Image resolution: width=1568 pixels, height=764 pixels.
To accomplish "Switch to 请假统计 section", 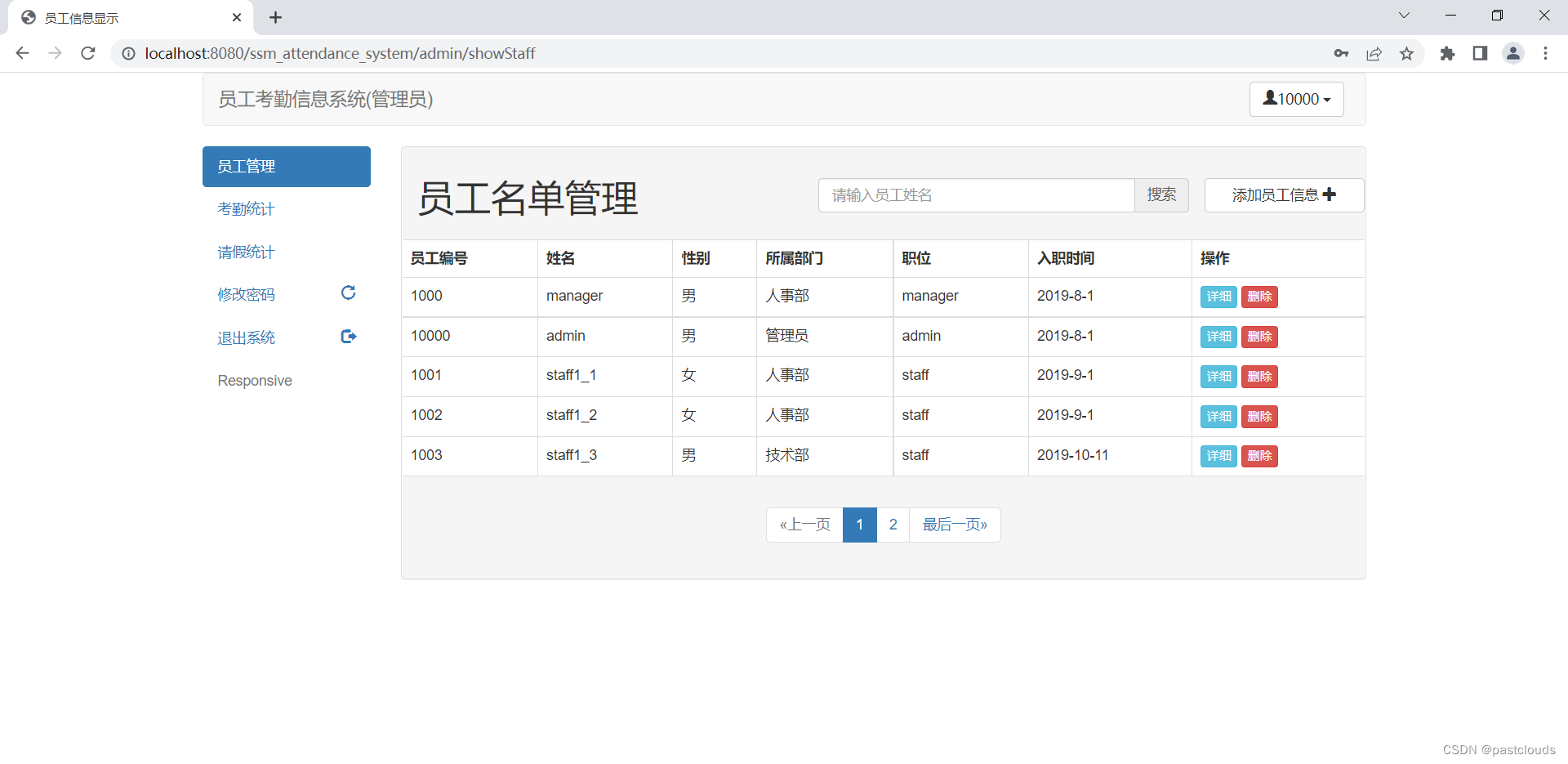I will [246, 252].
